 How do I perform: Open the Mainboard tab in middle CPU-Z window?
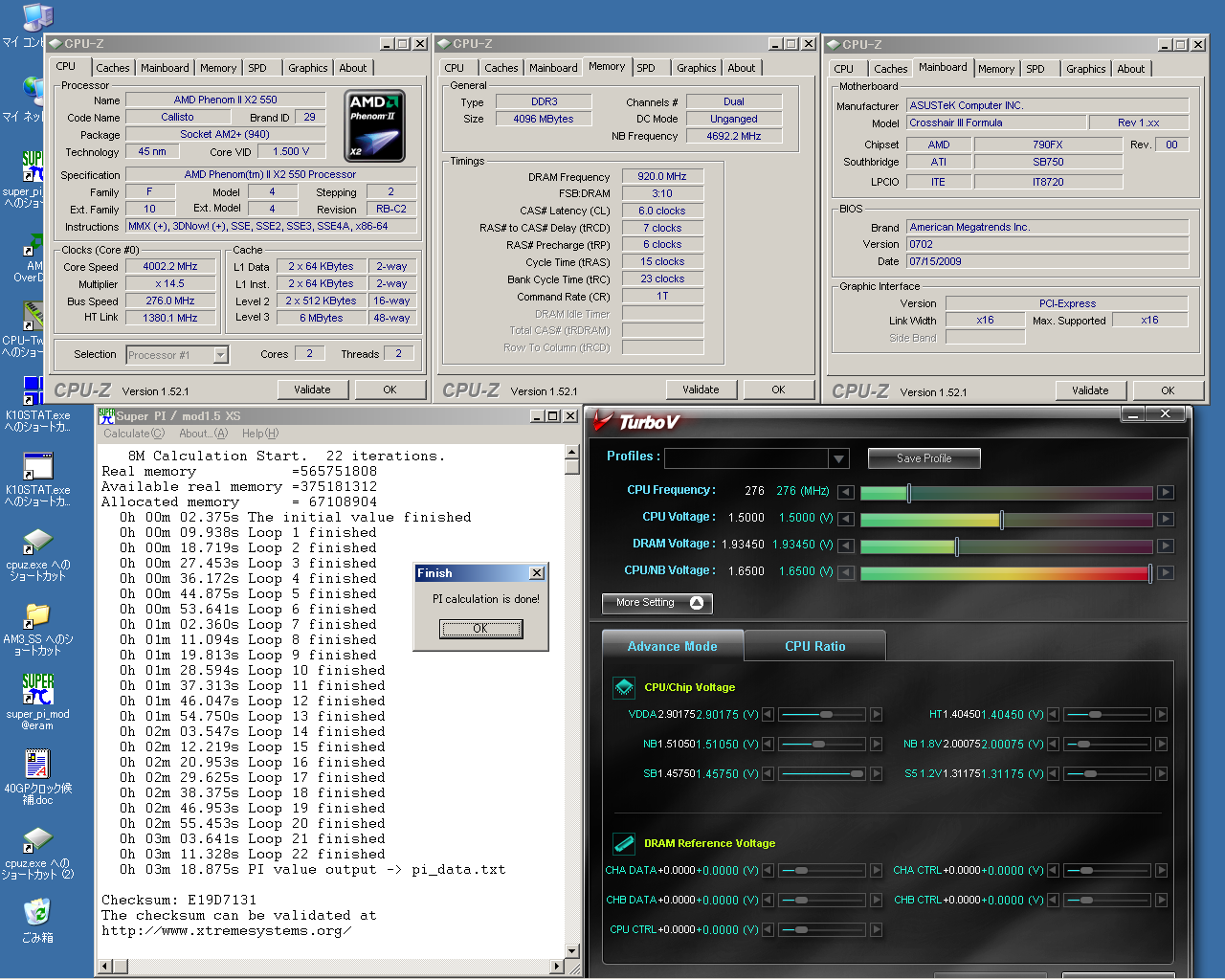point(553,68)
